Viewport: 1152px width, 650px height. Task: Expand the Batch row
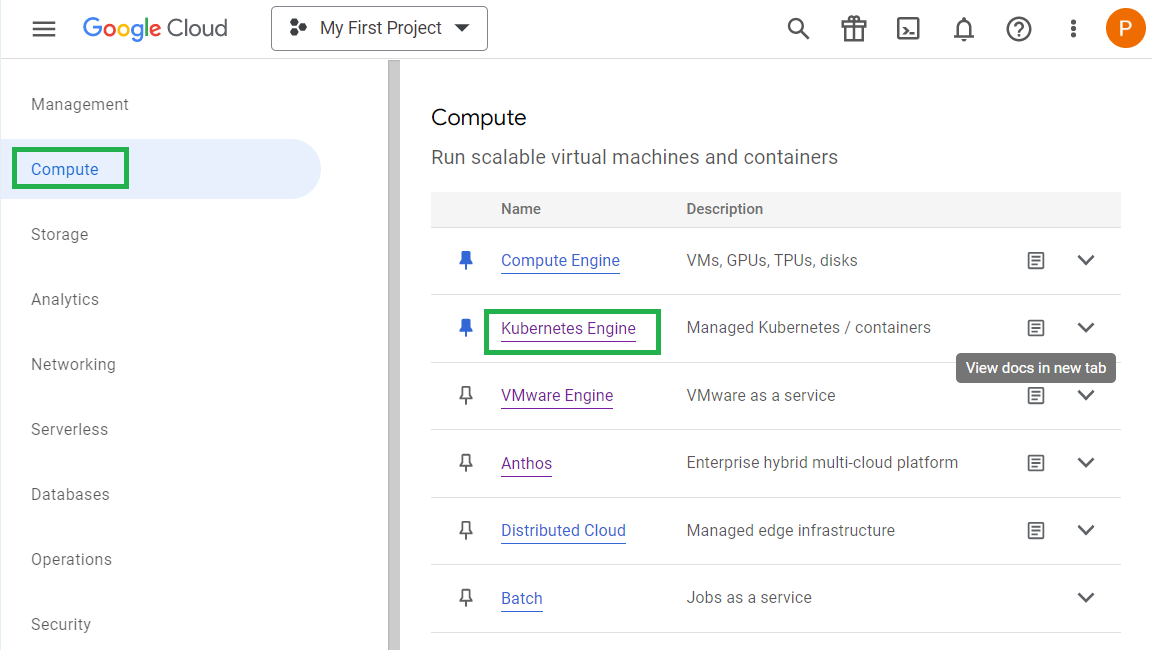point(1086,598)
